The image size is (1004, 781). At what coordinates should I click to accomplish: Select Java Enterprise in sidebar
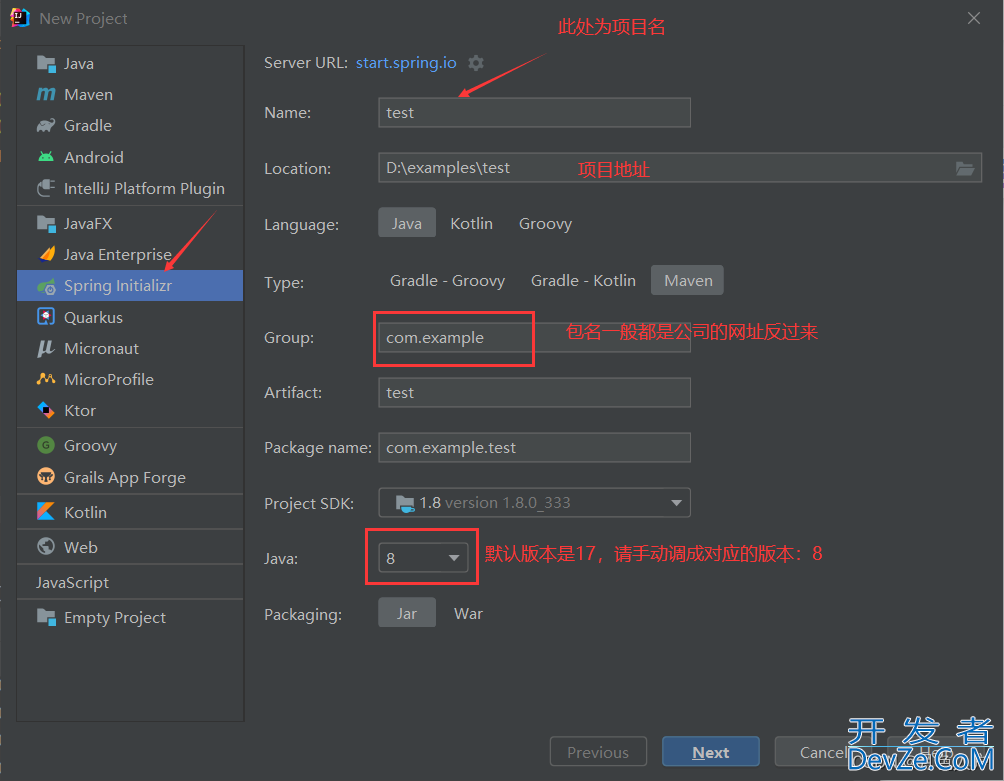130,254
